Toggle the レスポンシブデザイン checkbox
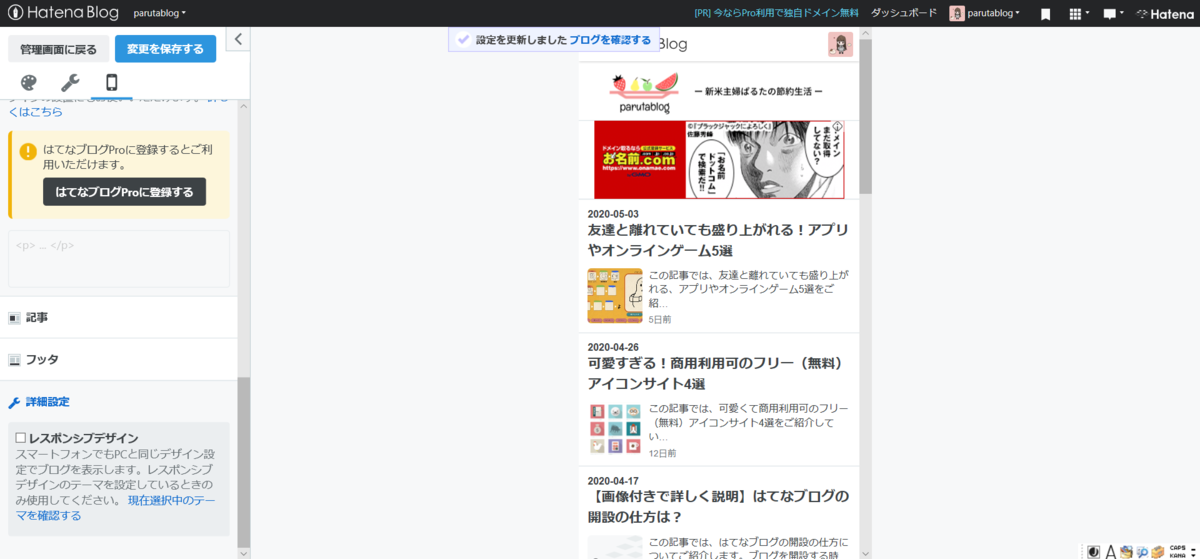The height and width of the screenshot is (559, 1200). (21, 438)
